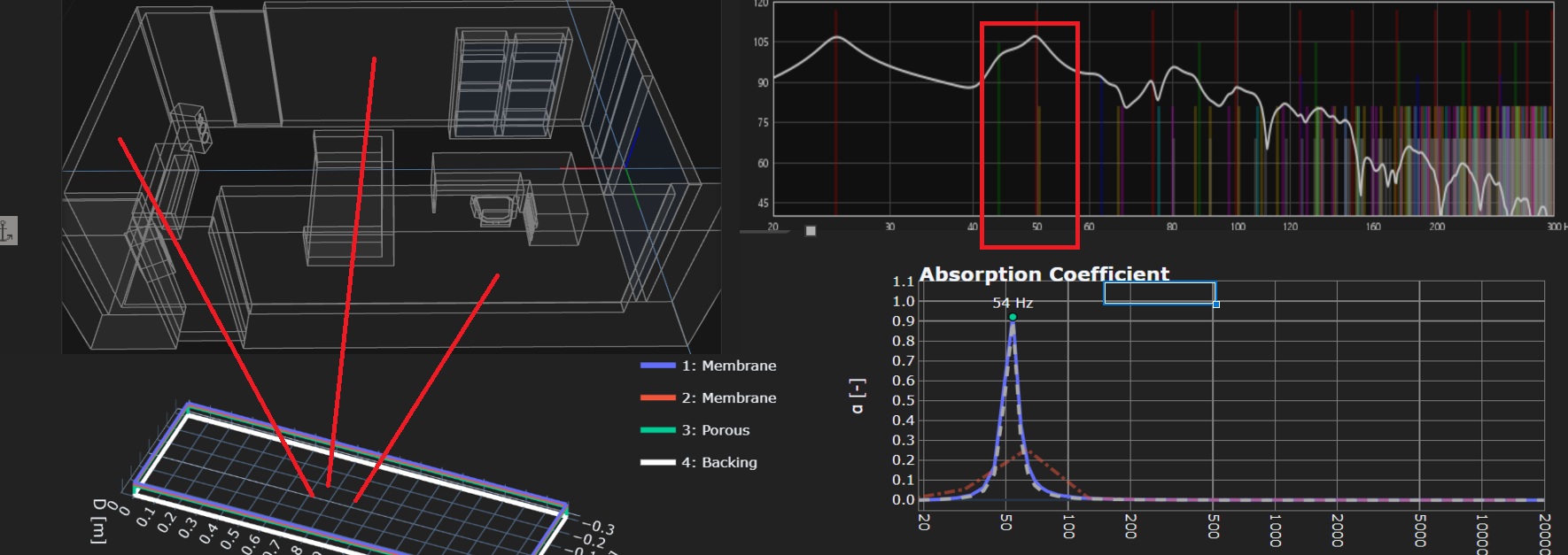The image size is (1568, 555).
Task: Click the anchor icon on the left edge
Action: [8, 231]
